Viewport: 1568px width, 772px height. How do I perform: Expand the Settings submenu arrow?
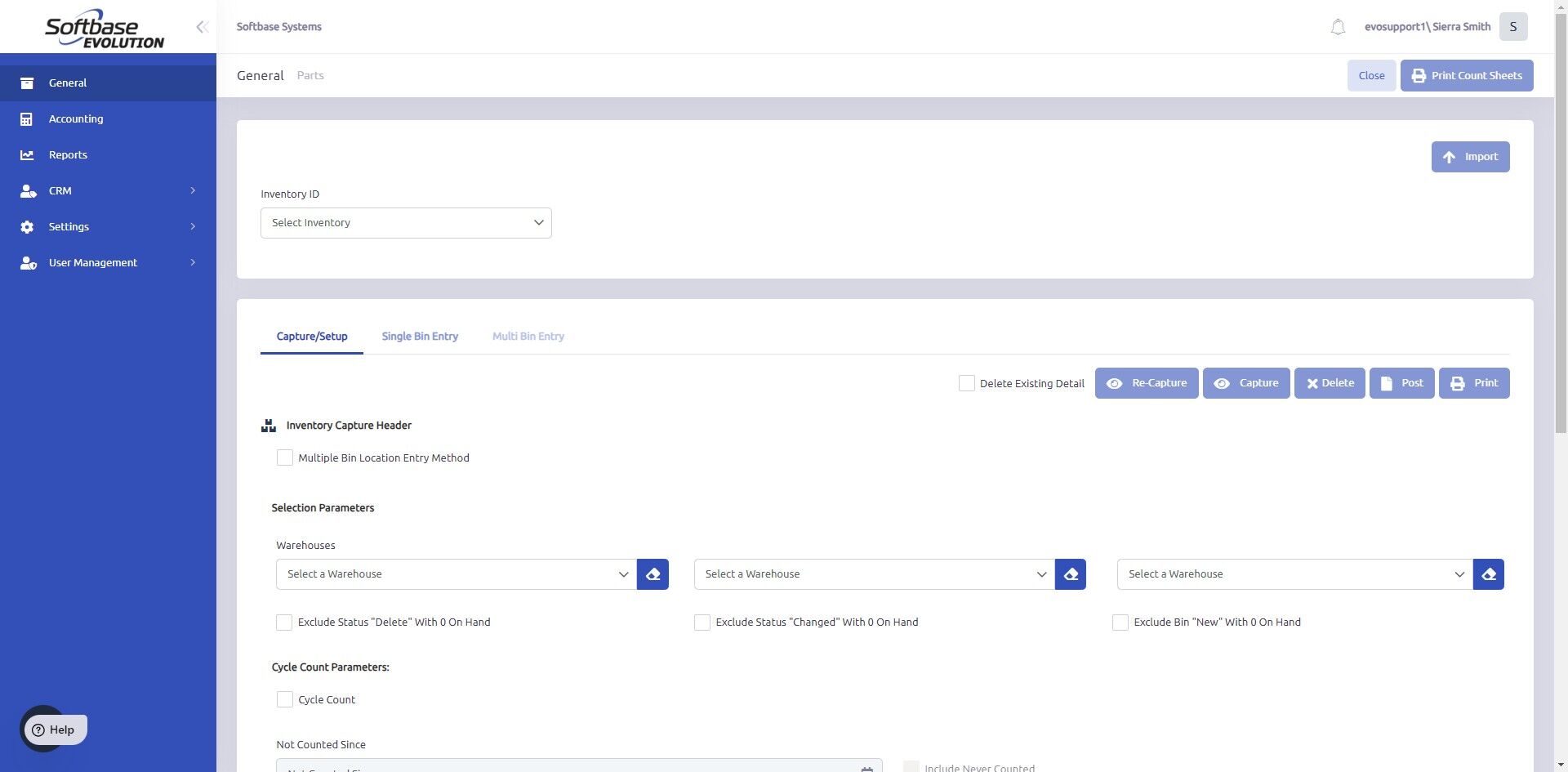(x=193, y=227)
